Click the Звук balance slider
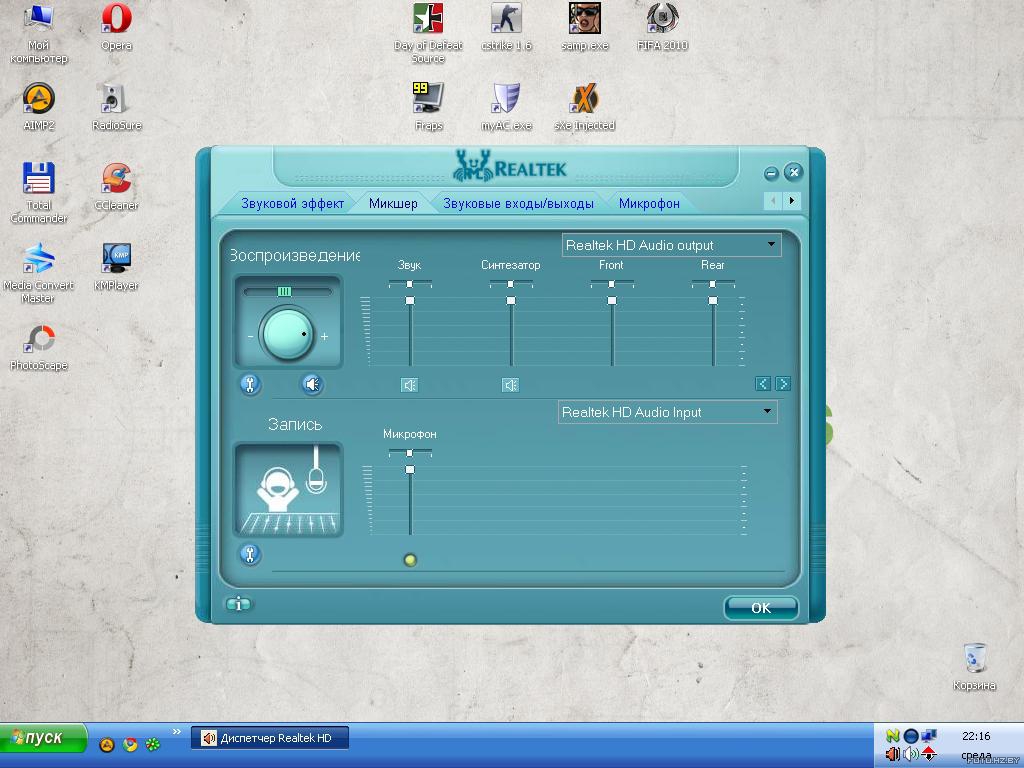 point(410,284)
